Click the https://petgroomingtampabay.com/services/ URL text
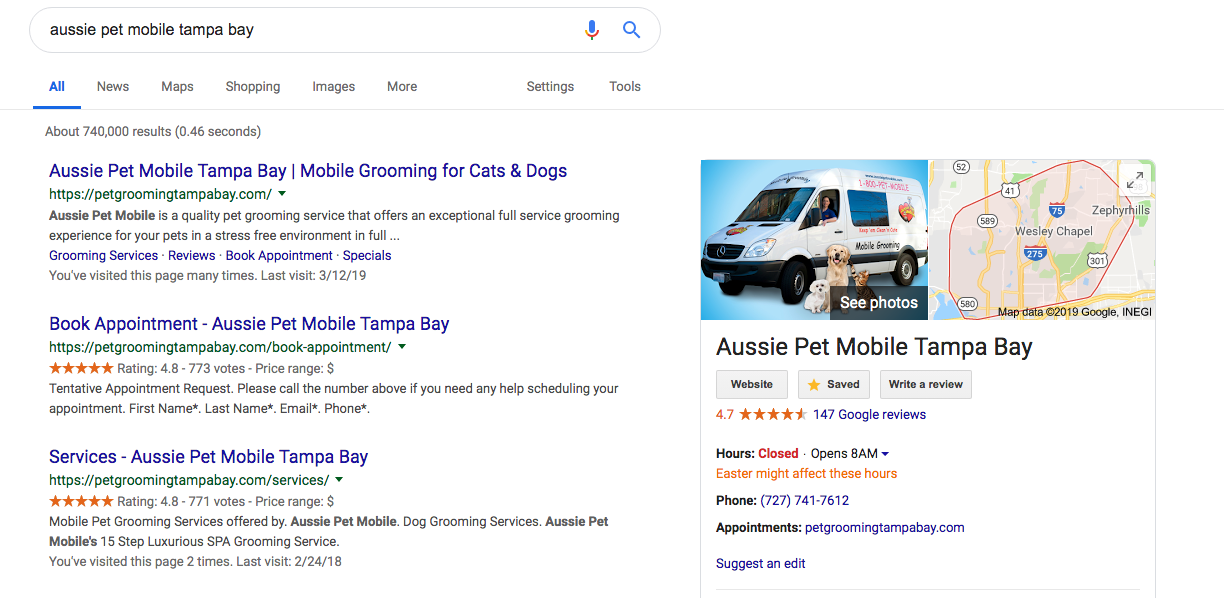 click(189, 480)
